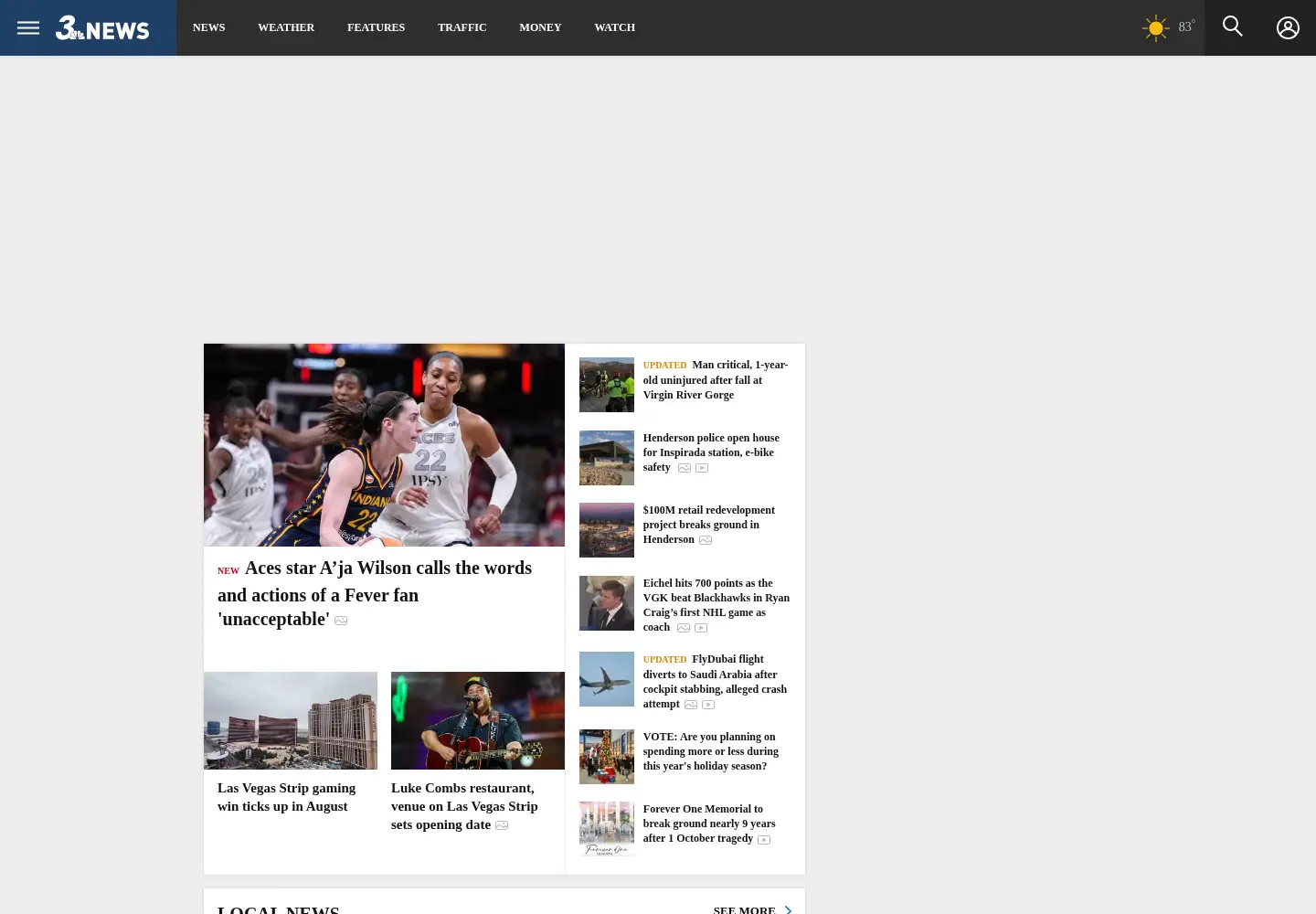
Task: Open the hamburger menu icon
Action: 28,27
